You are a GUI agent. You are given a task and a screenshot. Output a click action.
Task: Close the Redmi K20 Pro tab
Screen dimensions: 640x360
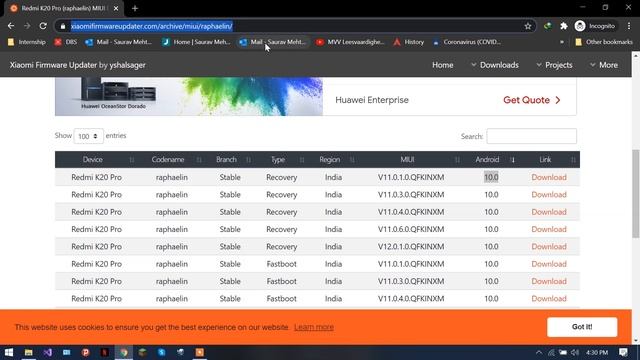point(116,8)
